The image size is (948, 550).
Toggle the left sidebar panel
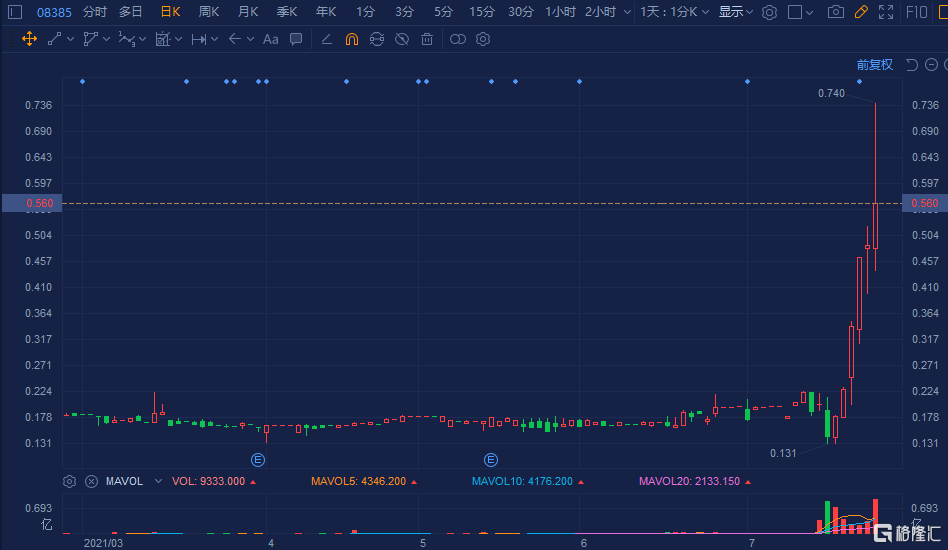15,12
